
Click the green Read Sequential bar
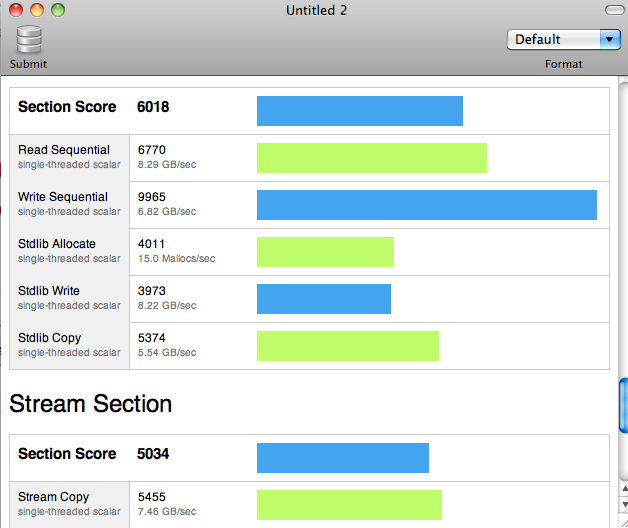372,158
